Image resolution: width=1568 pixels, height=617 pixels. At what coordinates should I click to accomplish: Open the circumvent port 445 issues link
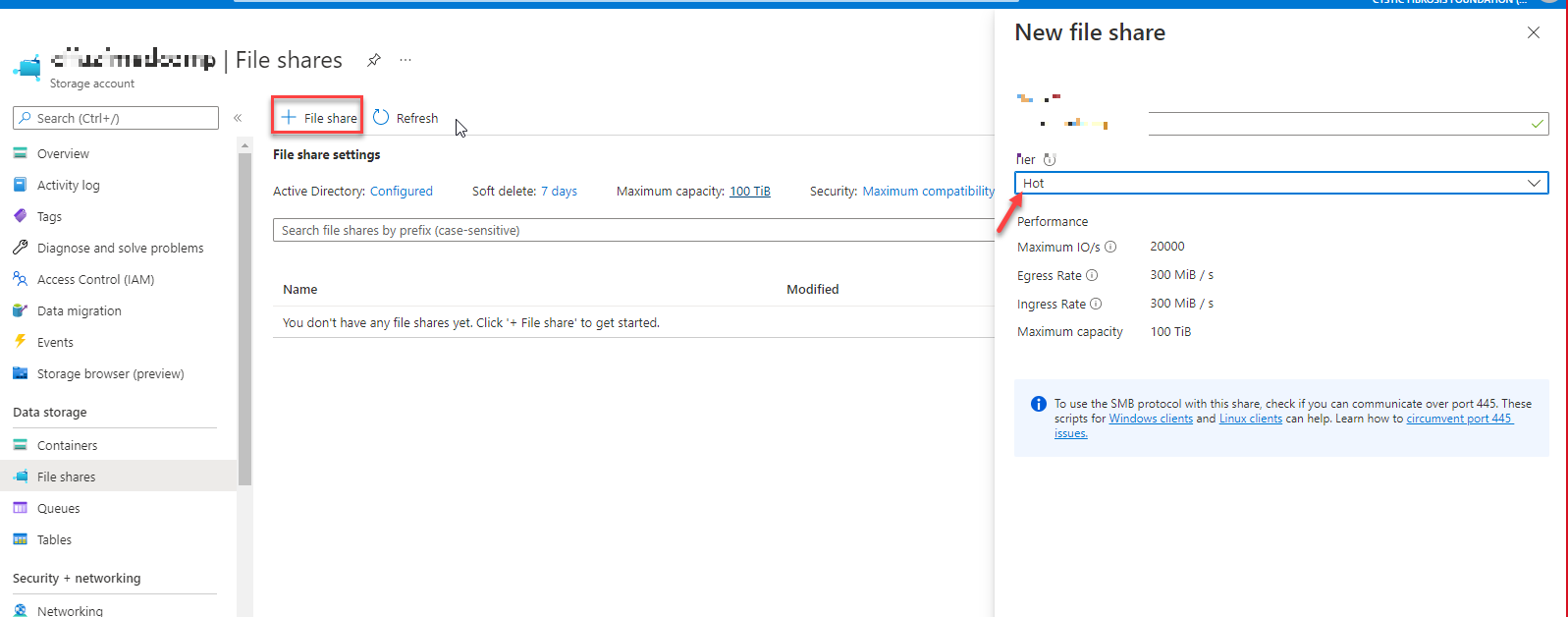1460,419
